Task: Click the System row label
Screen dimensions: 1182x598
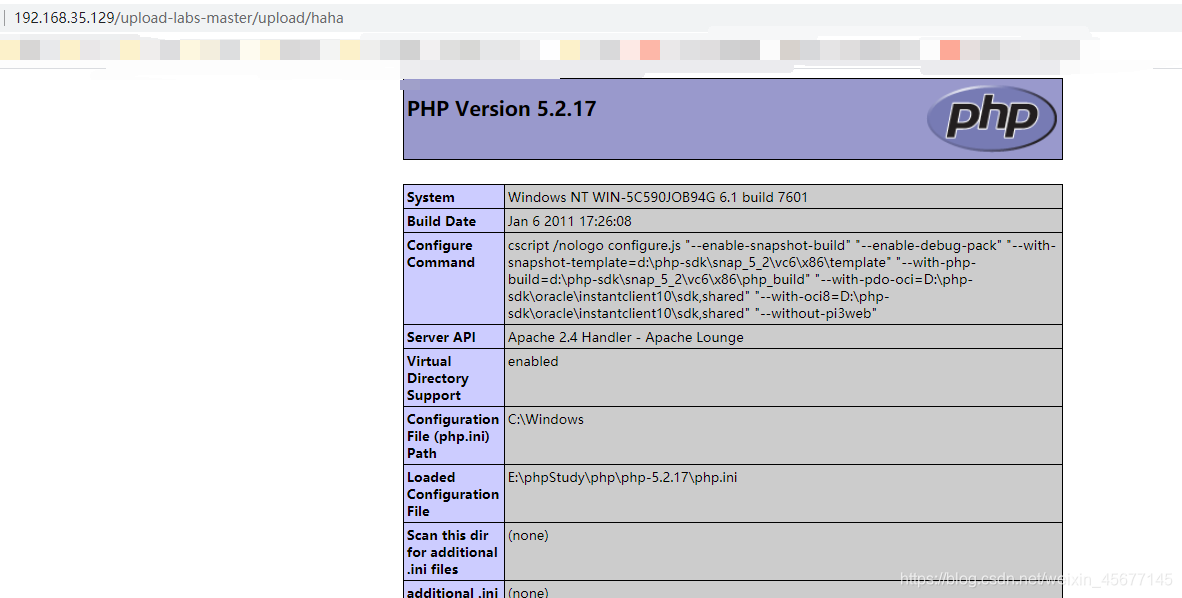Action: [430, 198]
